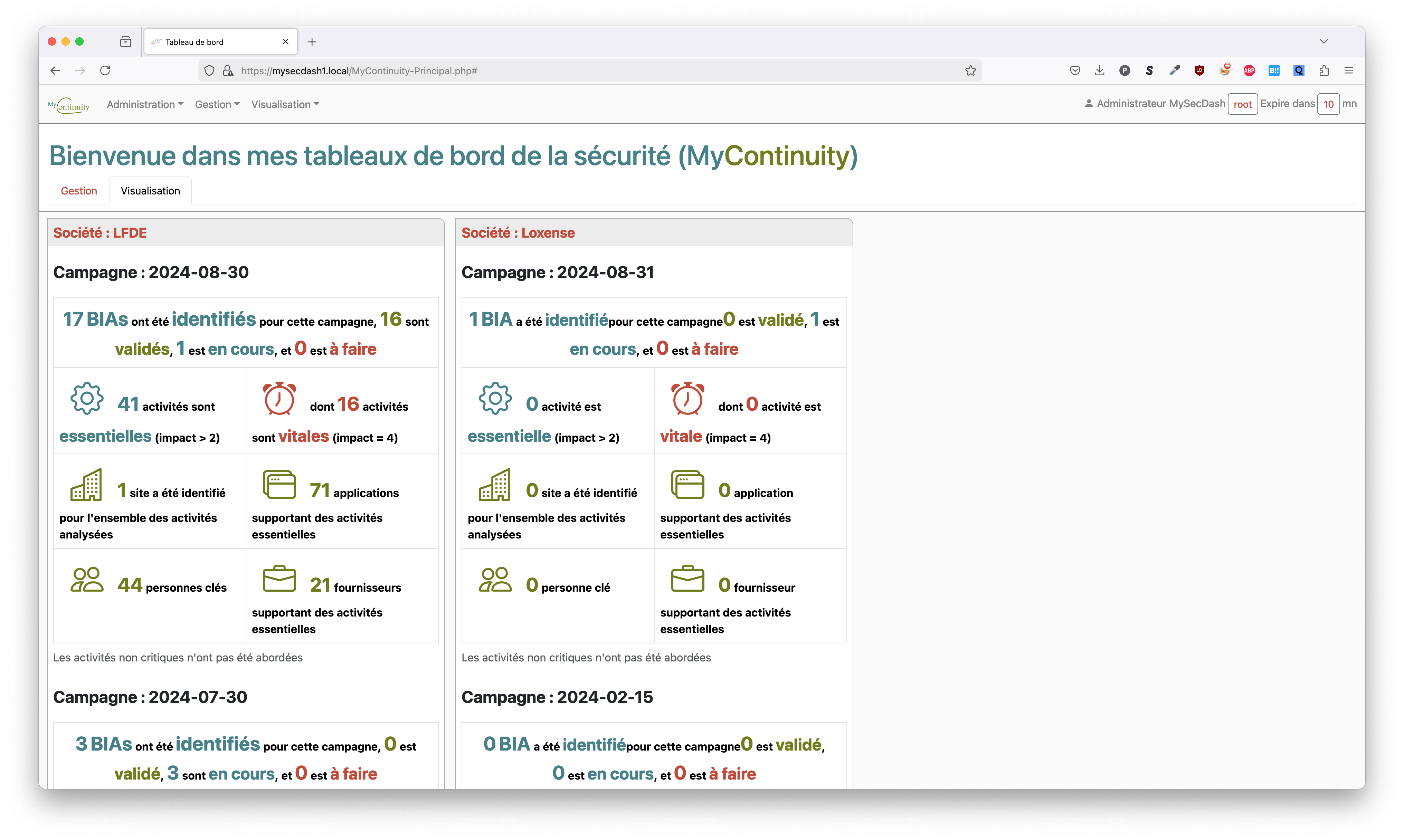Click the 17 BIAs identified count
This screenshot has width=1404, height=840.
(95, 319)
